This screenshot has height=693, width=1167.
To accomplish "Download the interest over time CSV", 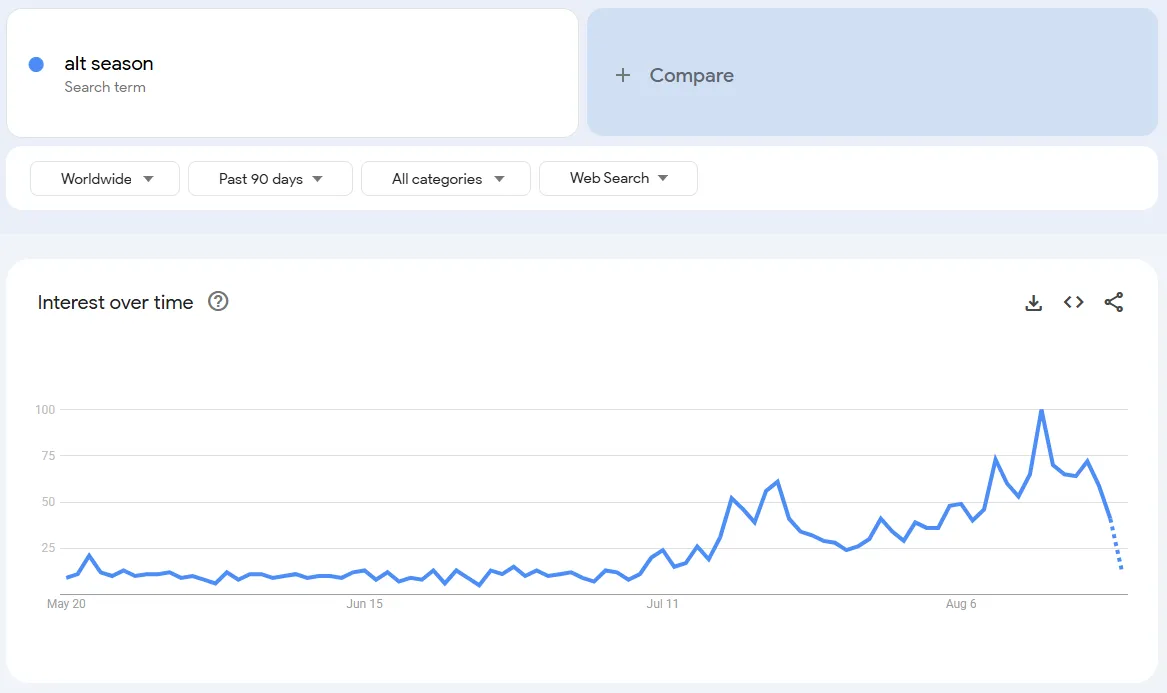I will [1034, 302].
